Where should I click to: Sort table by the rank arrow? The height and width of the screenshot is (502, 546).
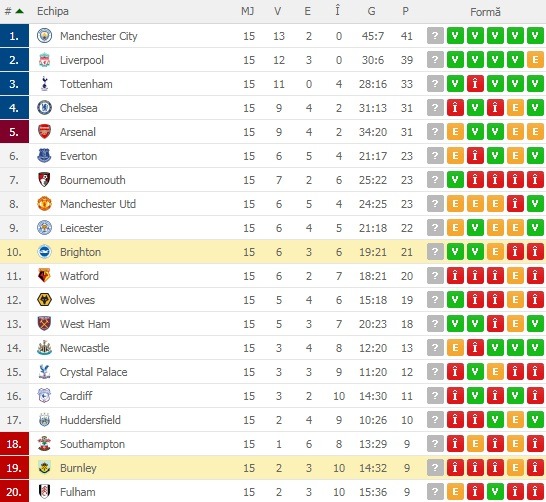[x=20, y=11]
